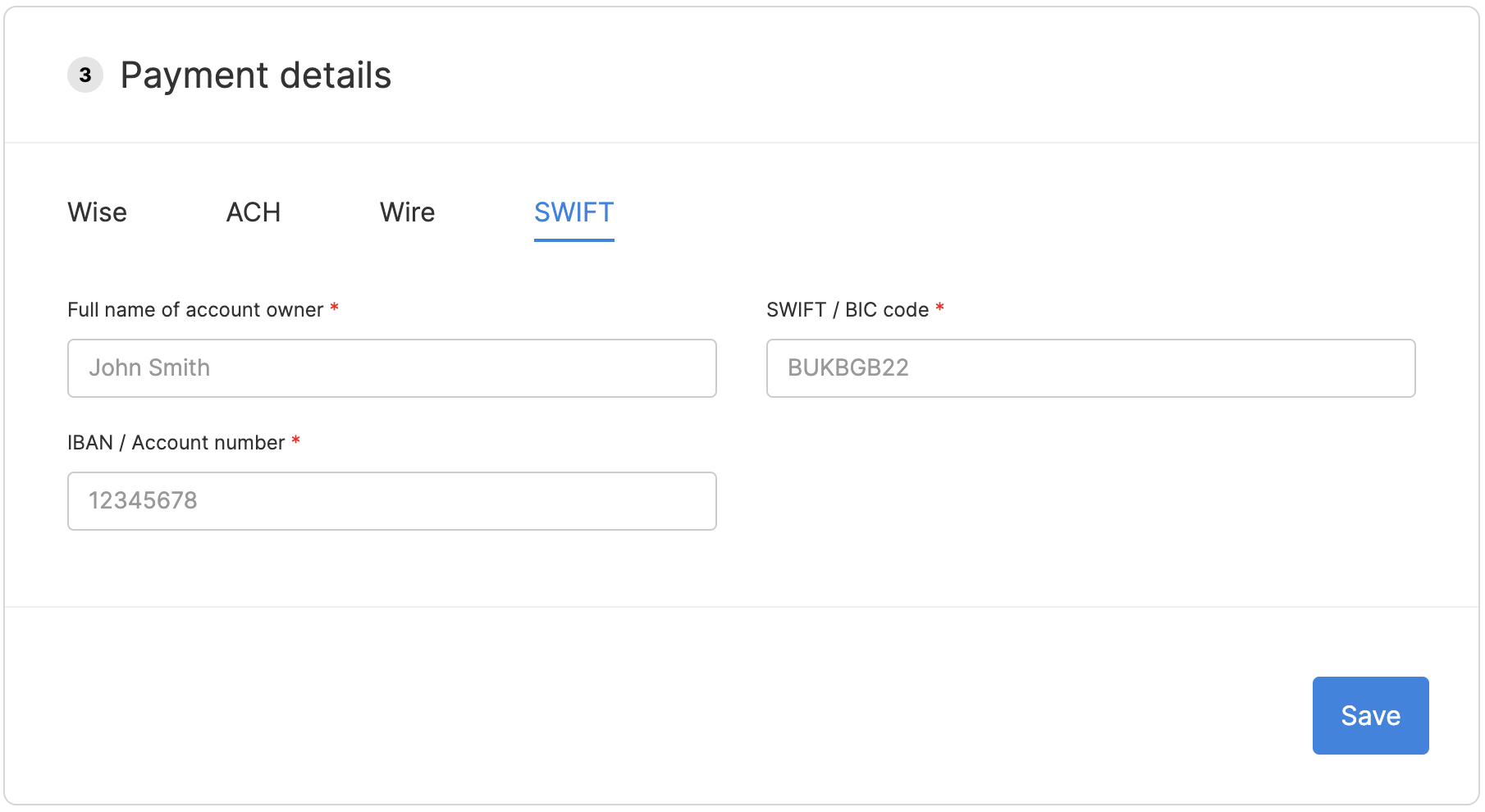Image resolution: width=1485 pixels, height=812 pixels.
Task: Click the step 3 number badge
Action: (x=85, y=75)
